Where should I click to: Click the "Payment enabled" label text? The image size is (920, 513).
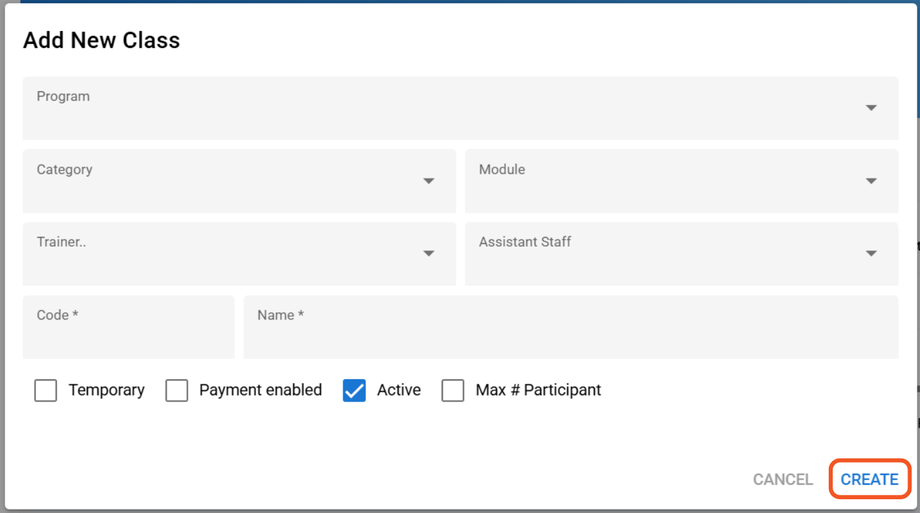[x=260, y=390]
